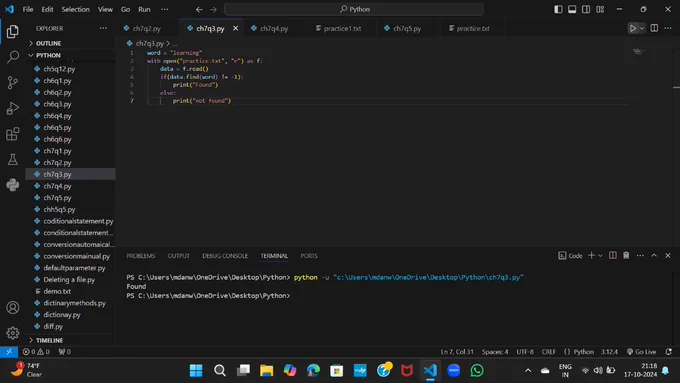The width and height of the screenshot is (680, 383).
Task: Open the Python extension view
Action: pyautogui.click(x=13, y=185)
